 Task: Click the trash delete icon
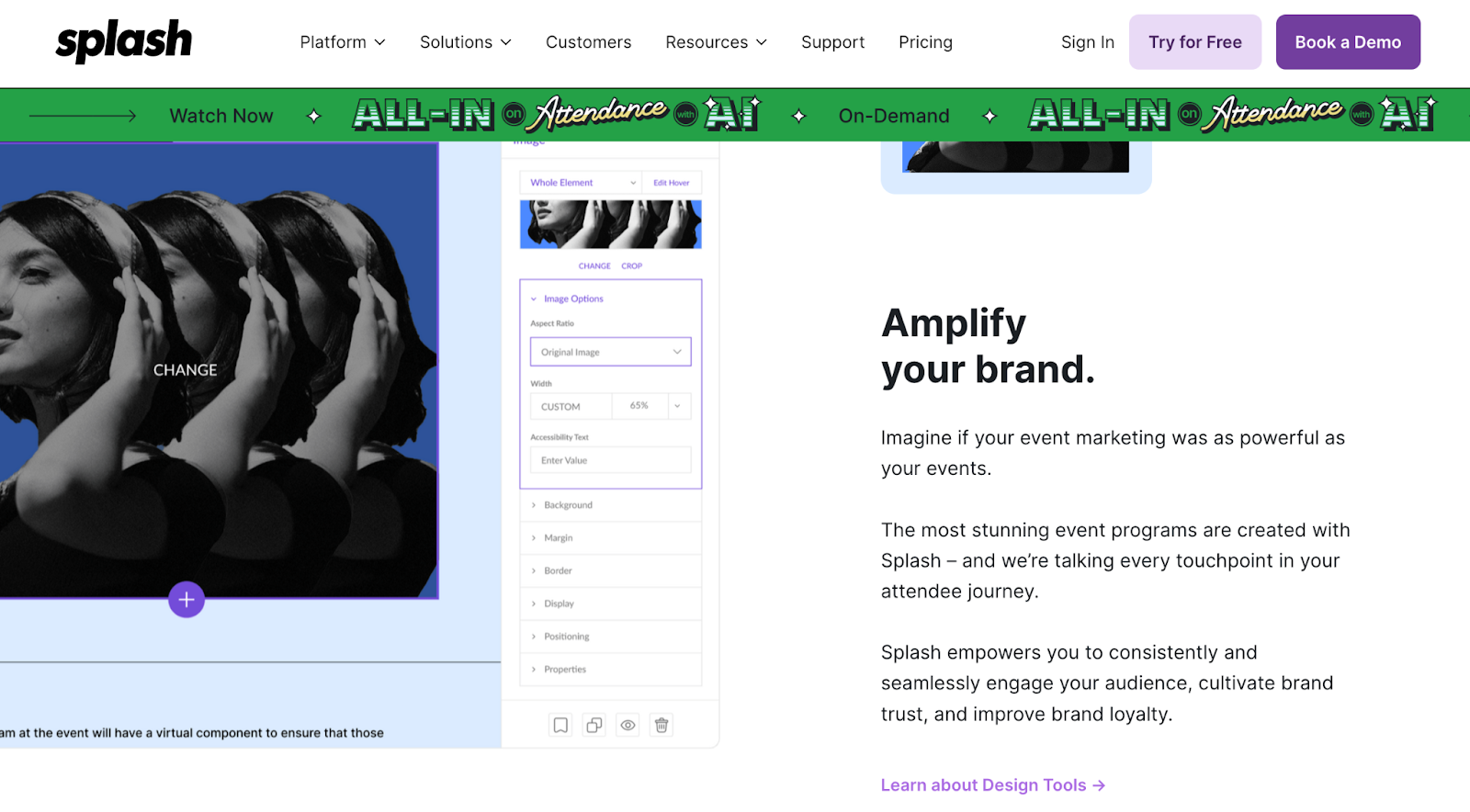(661, 726)
